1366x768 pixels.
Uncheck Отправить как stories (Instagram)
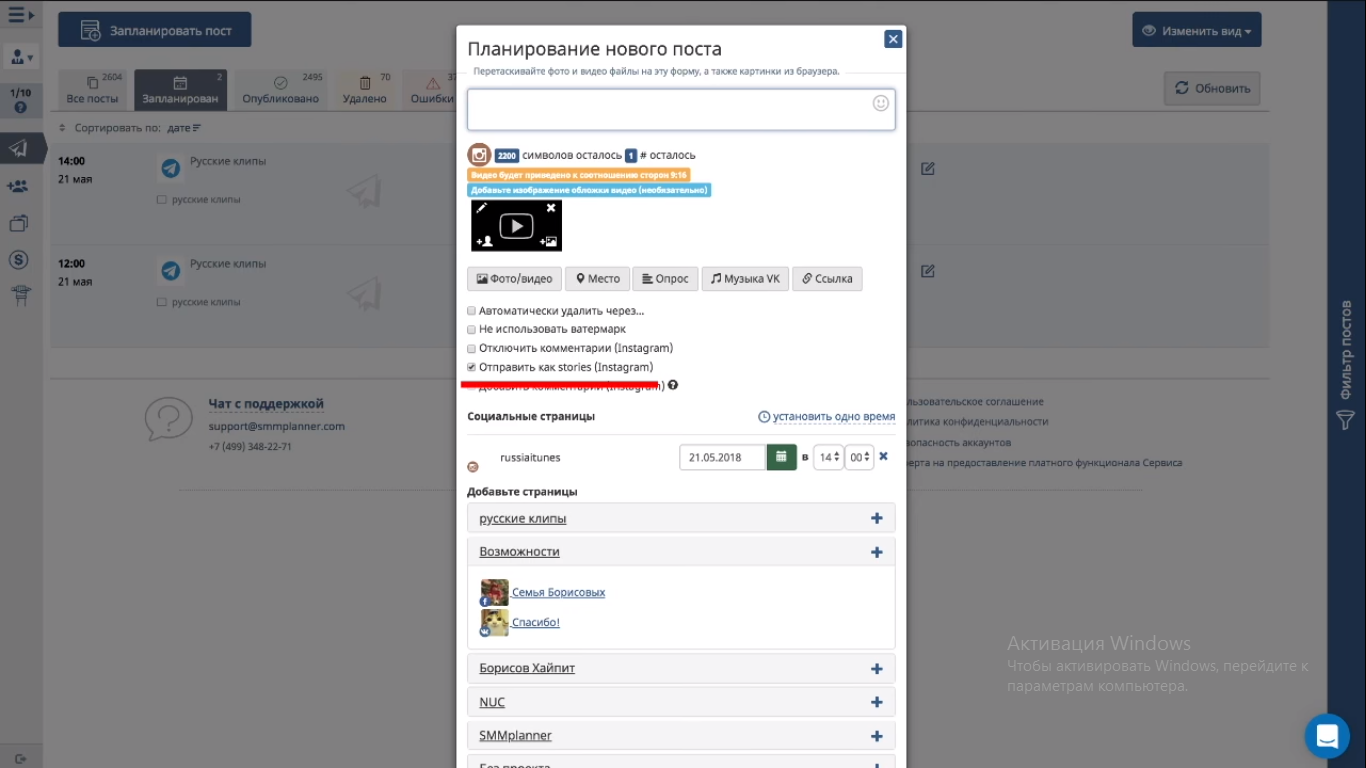[x=472, y=367]
